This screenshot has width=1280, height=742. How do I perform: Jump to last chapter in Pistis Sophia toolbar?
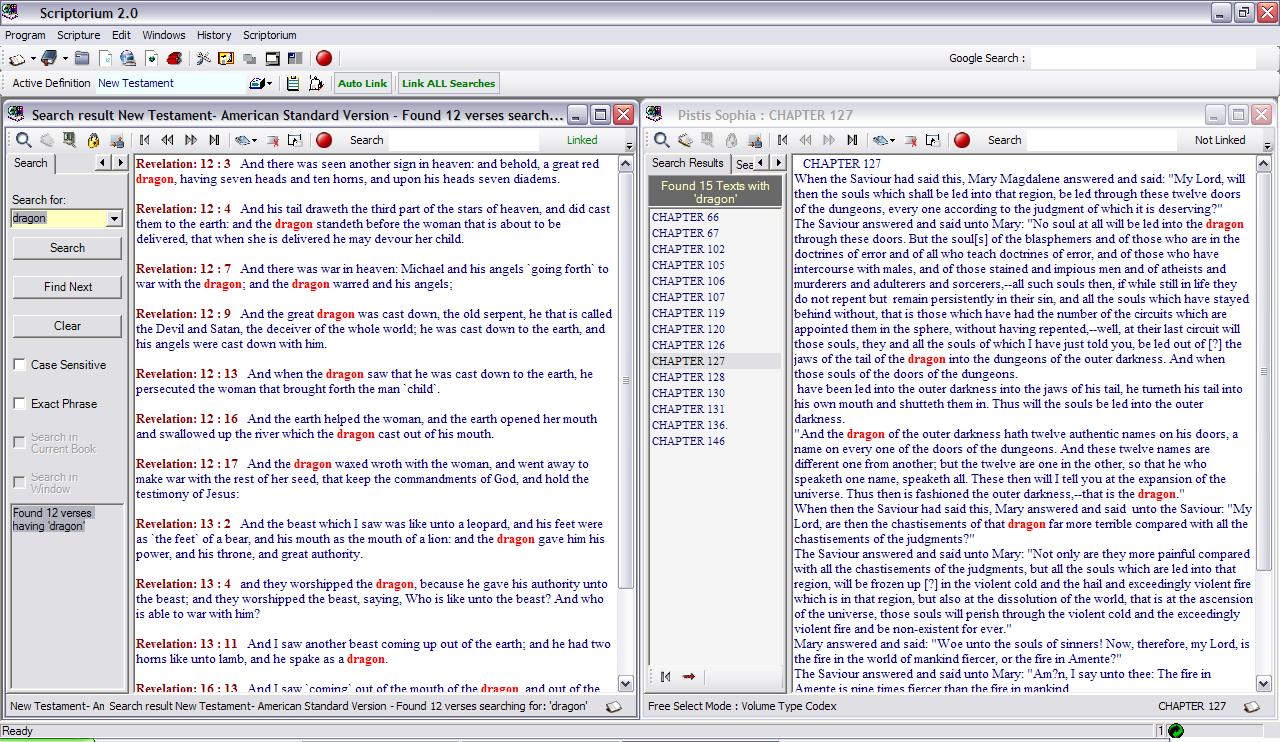852,140
